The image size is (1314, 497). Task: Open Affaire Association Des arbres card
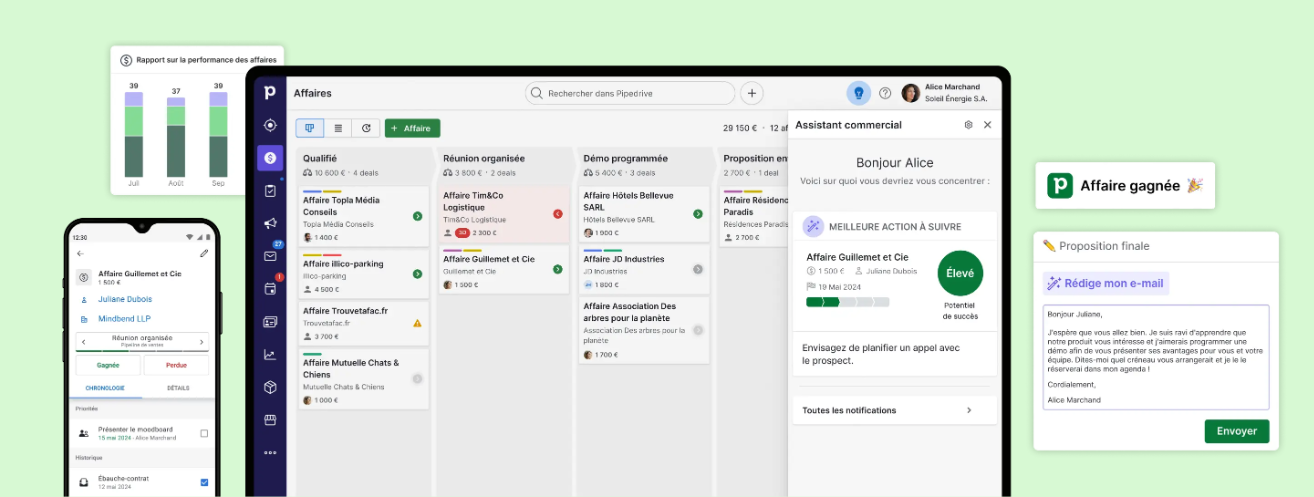[x=644, y=330]
